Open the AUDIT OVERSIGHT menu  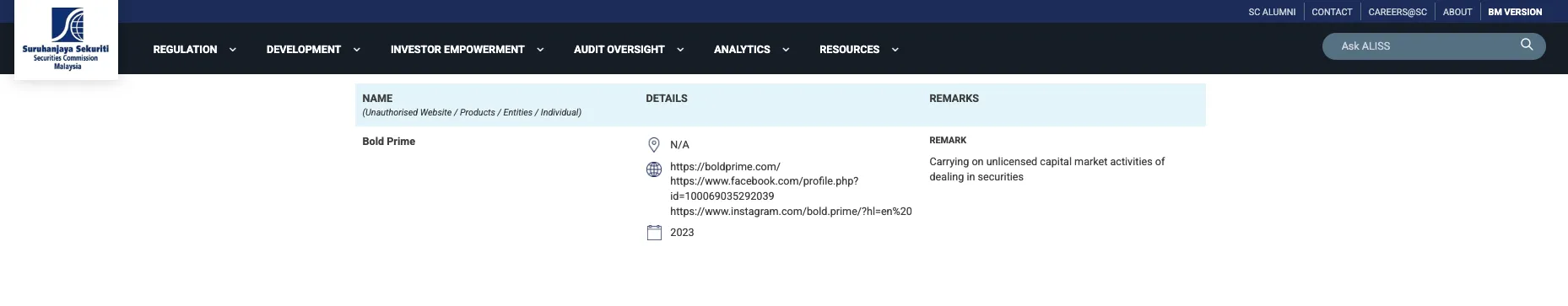pyautogui.click(x=619, y=50)
